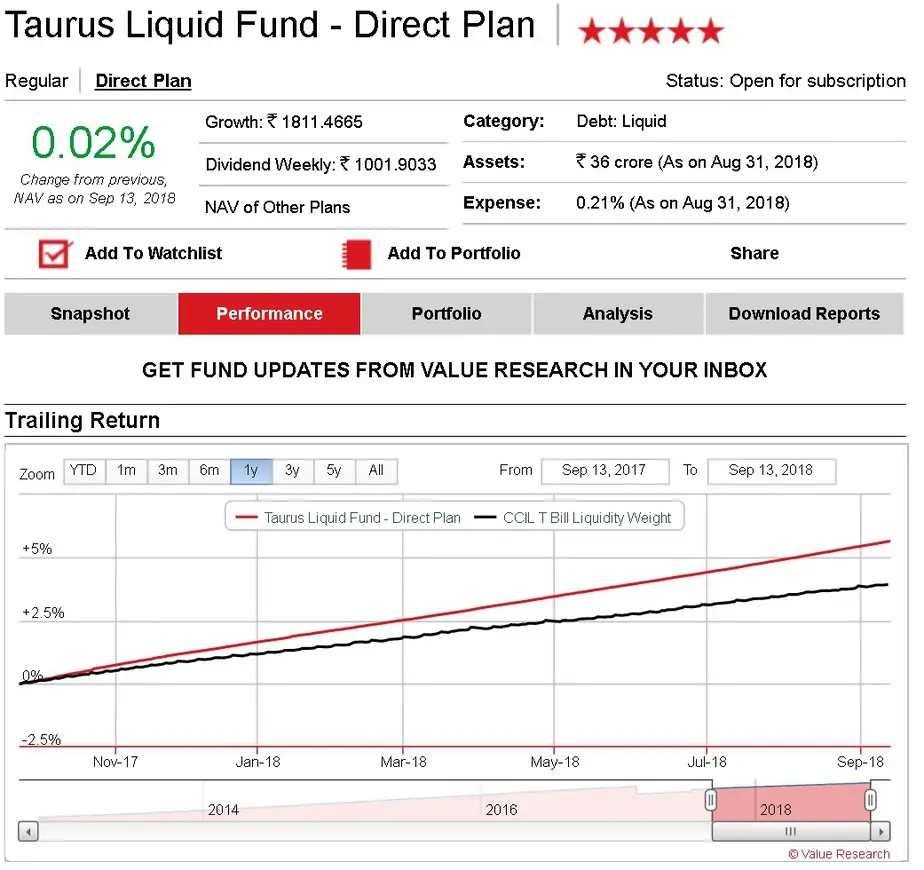
Task: Set chart zoom to YTD
Action: click(84, 471)
